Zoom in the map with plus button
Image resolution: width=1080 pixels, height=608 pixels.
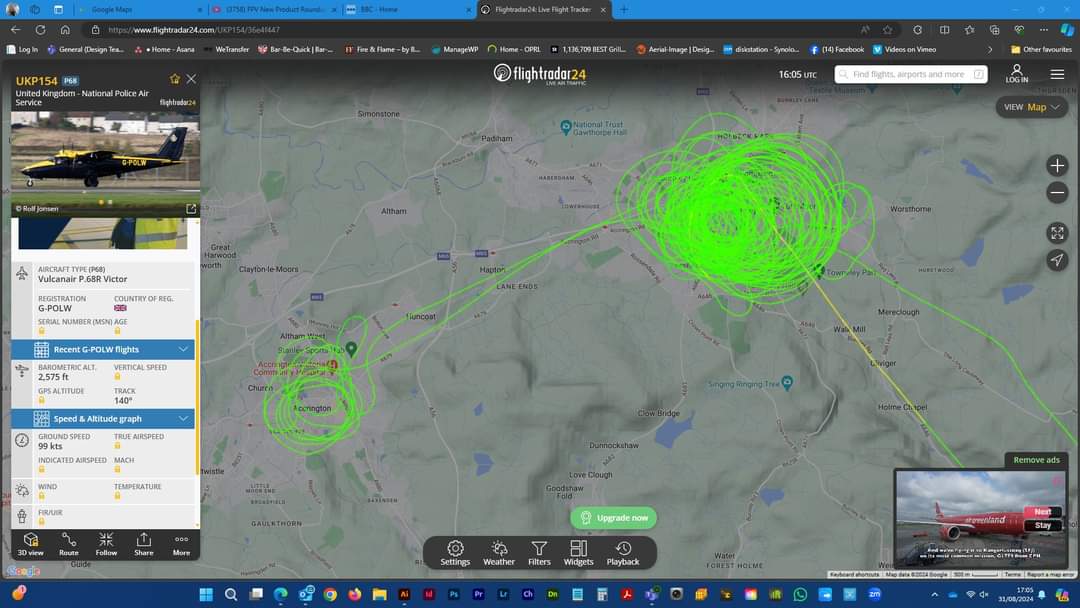point(1057,165)
